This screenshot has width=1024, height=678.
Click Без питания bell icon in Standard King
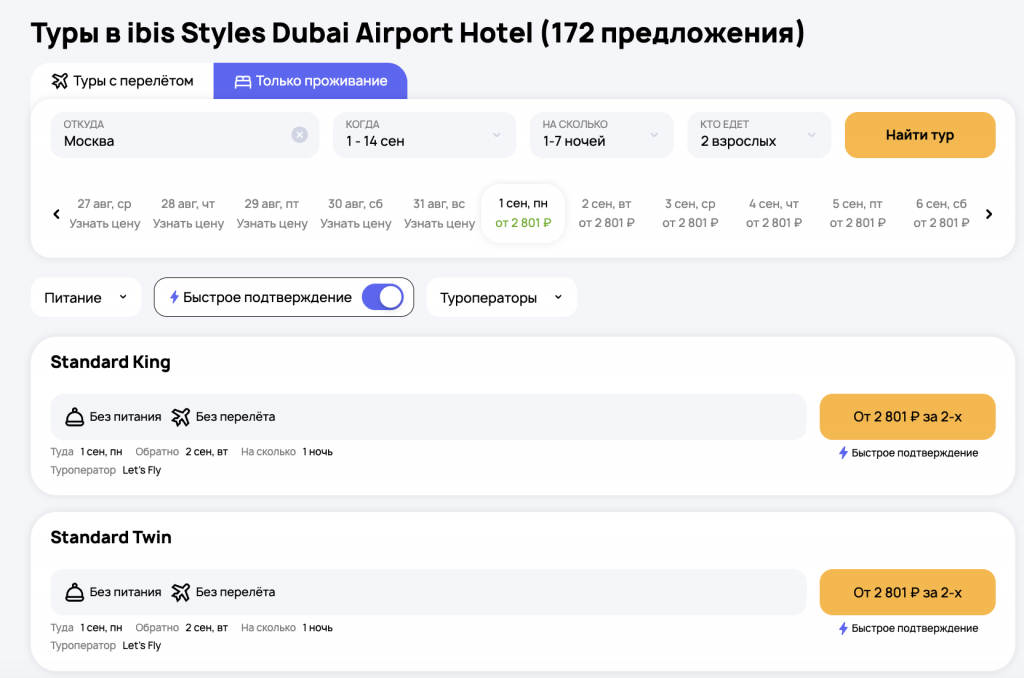74,417
